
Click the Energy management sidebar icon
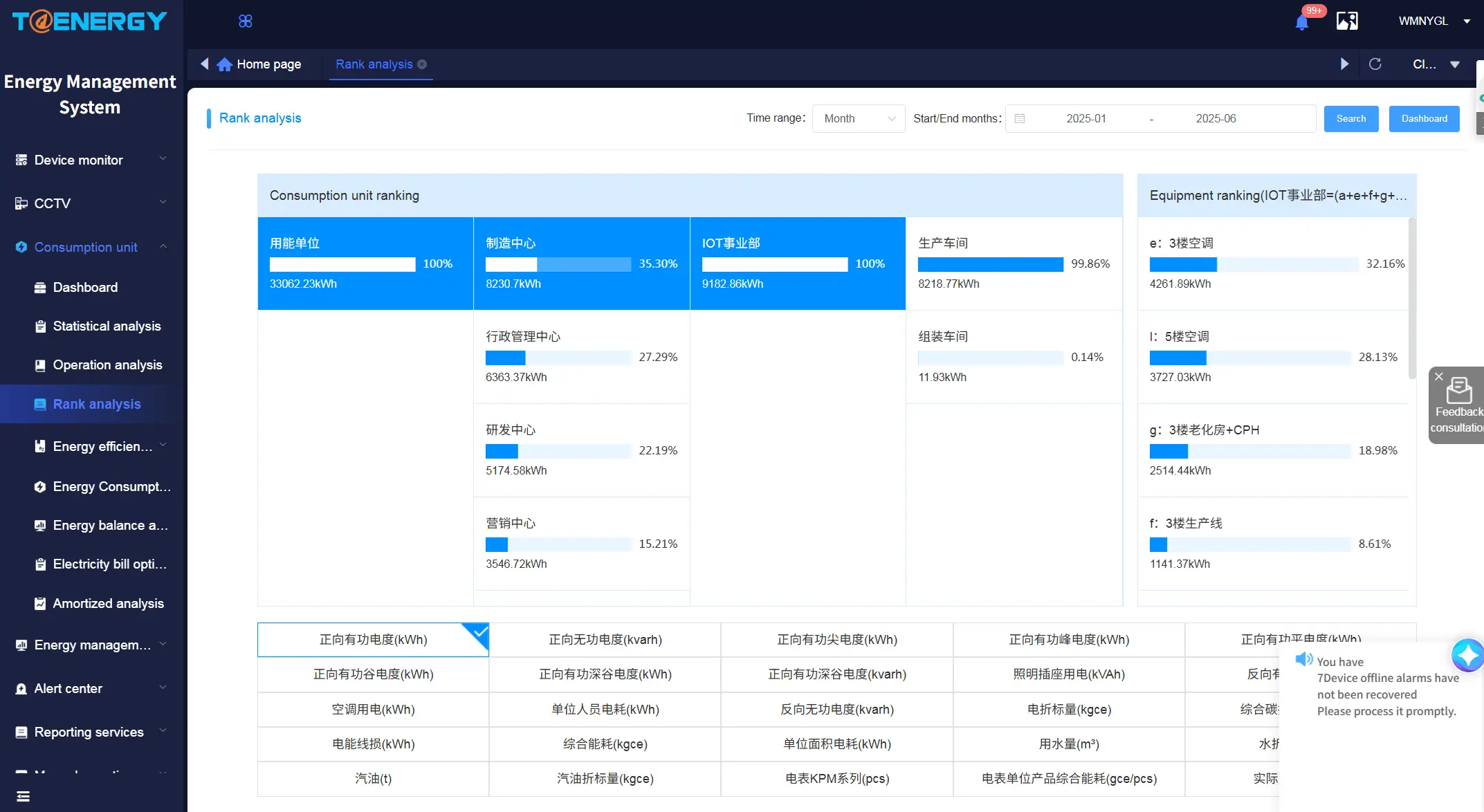[x=21, y=645]
